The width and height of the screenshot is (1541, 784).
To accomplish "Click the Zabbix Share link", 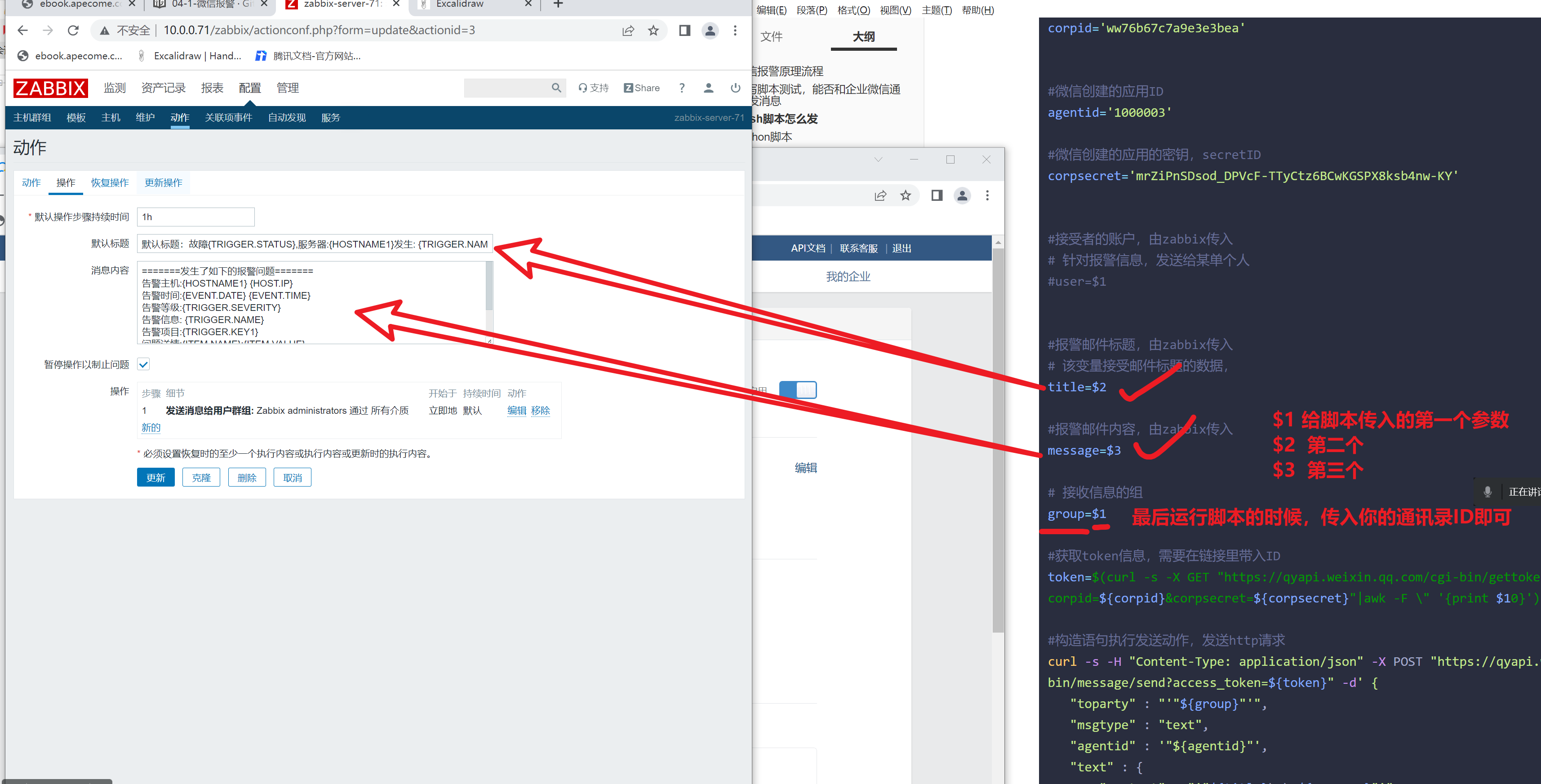I will [642, 88].
